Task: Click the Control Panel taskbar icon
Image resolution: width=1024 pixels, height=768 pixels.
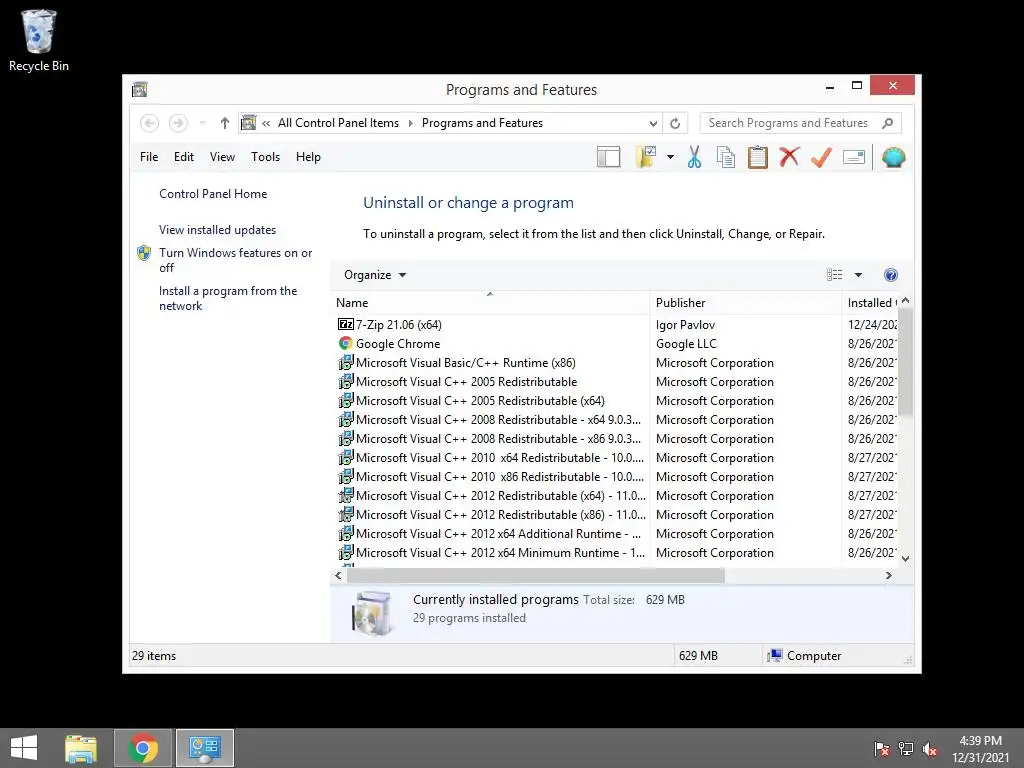Action: pyautogui.click(x=205, y=748)
